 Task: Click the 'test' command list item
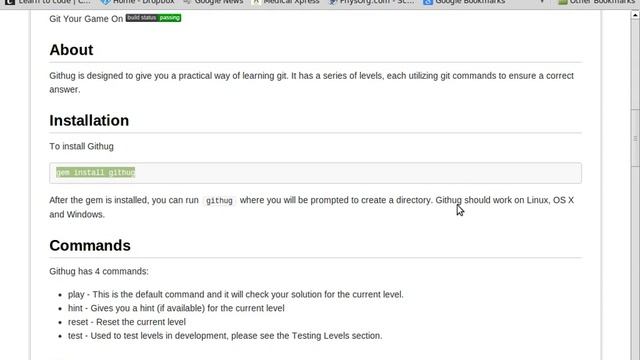pos(225,336)
